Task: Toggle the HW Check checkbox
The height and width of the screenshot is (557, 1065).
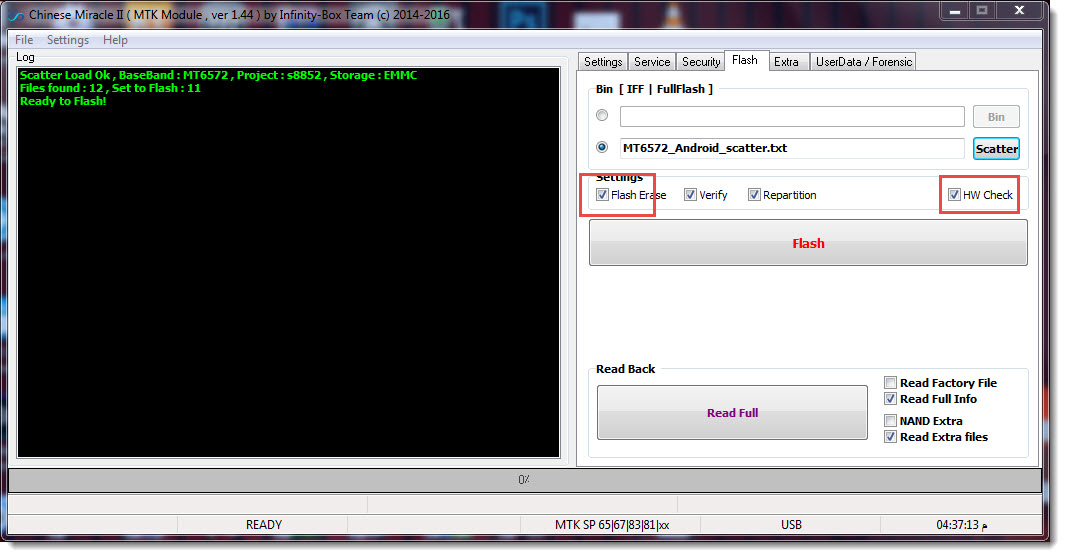Action: (x=954, y=195)
